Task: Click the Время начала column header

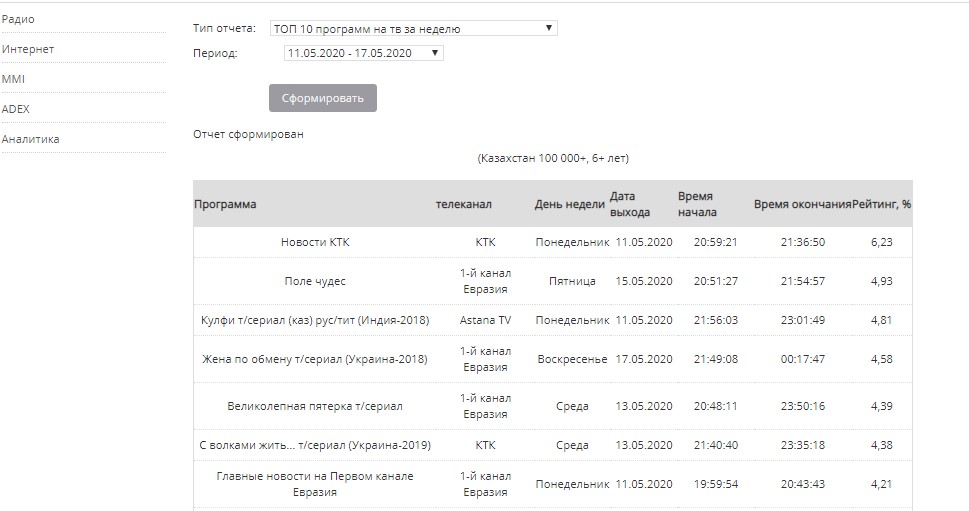Action: point(696,204)
